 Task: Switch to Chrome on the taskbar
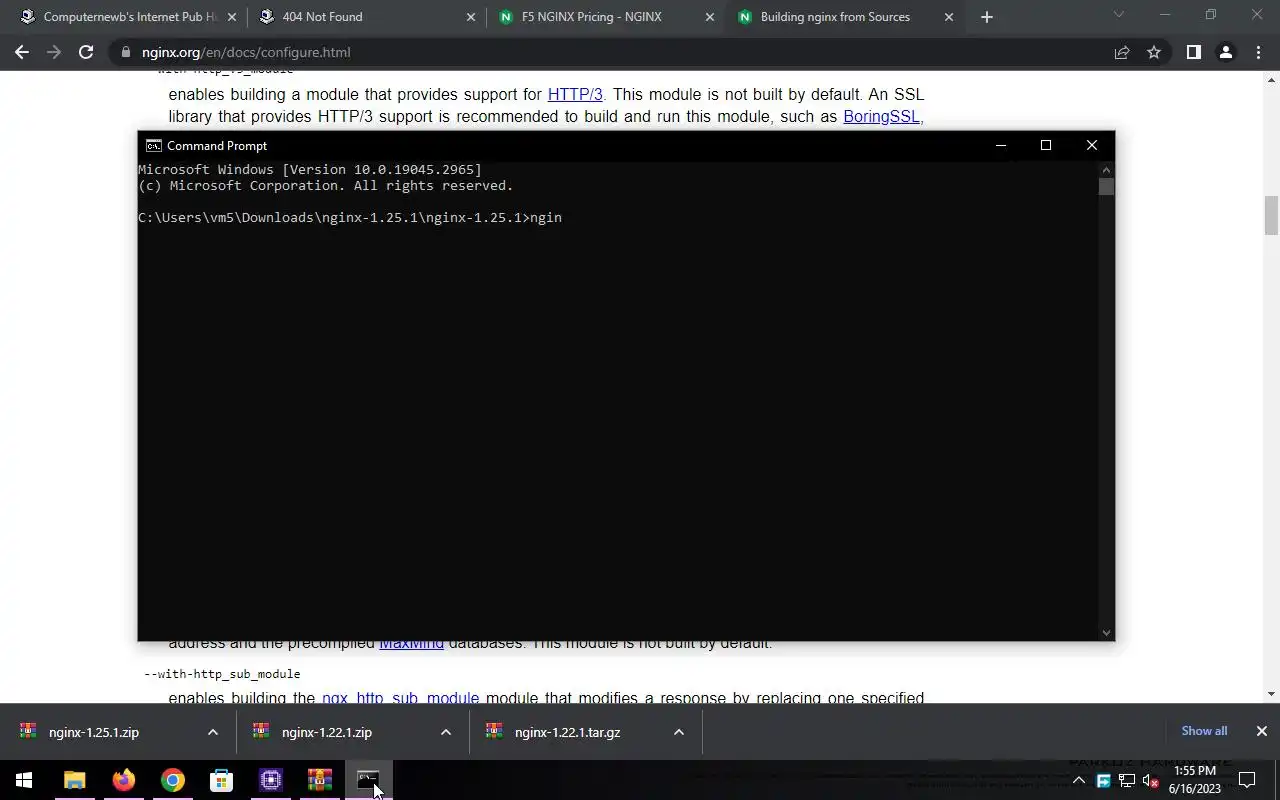172,780
